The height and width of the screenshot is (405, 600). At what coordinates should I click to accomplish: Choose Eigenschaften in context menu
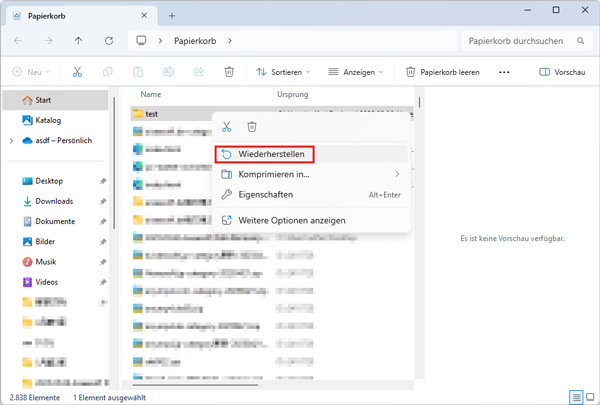[265, 194]
